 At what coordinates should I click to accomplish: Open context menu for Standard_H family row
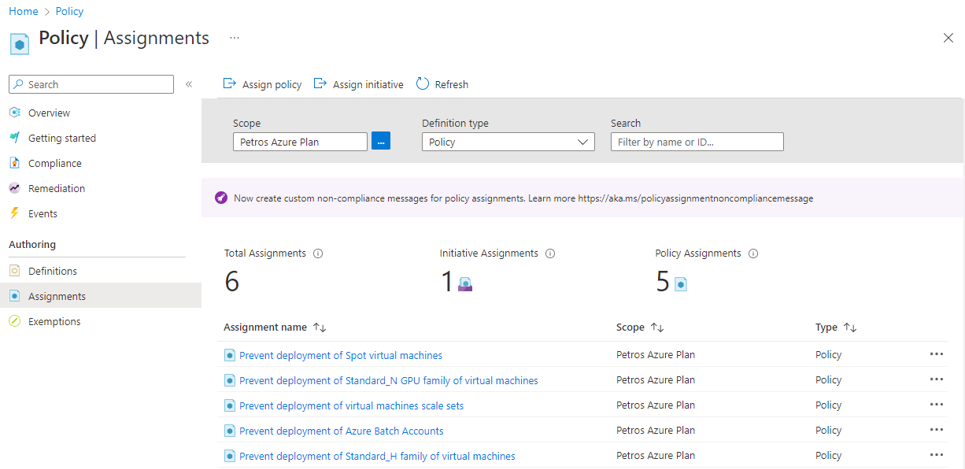[937, 455]
